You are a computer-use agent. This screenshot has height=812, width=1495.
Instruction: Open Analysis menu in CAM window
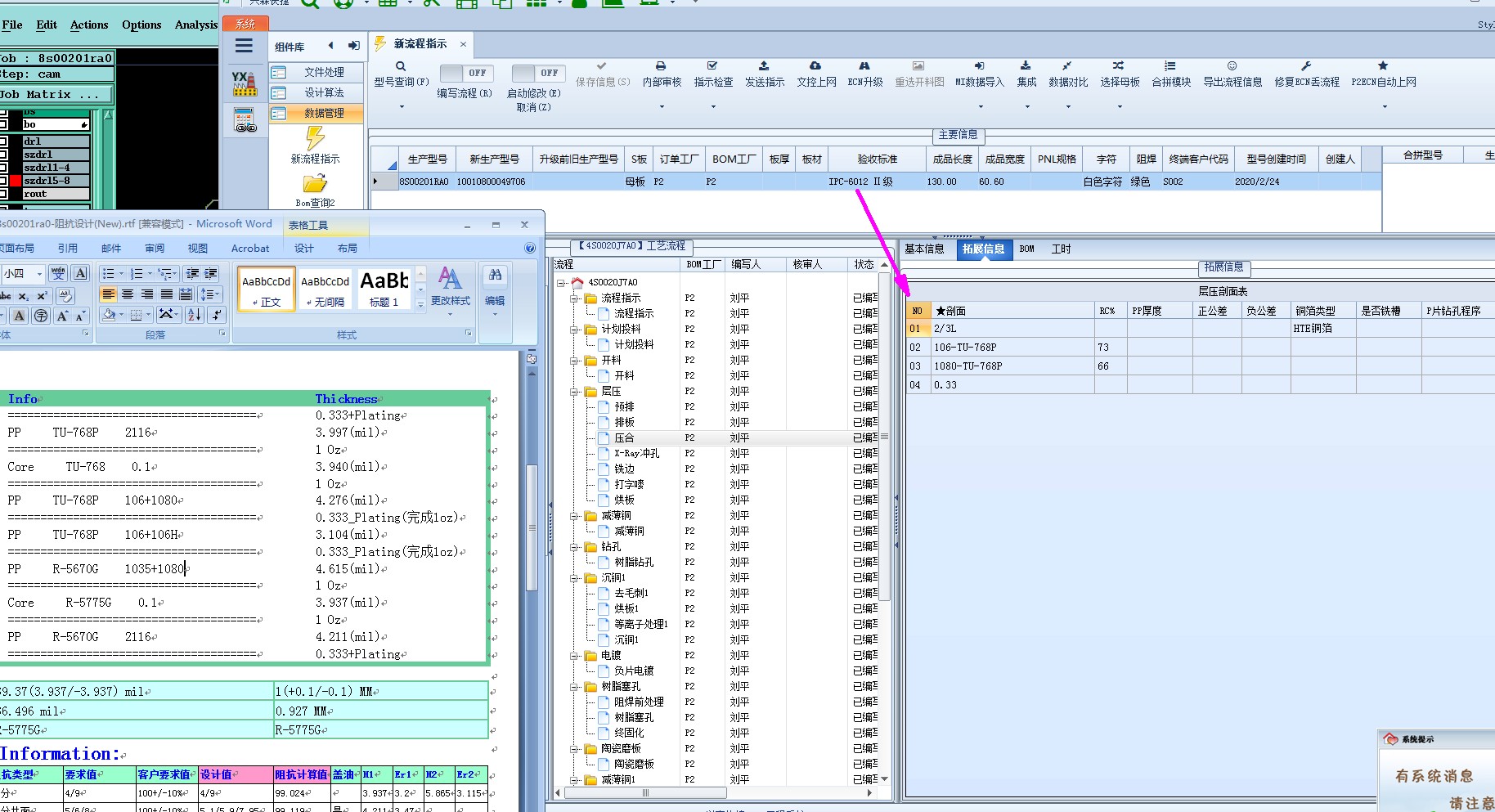tap(196, 25)
